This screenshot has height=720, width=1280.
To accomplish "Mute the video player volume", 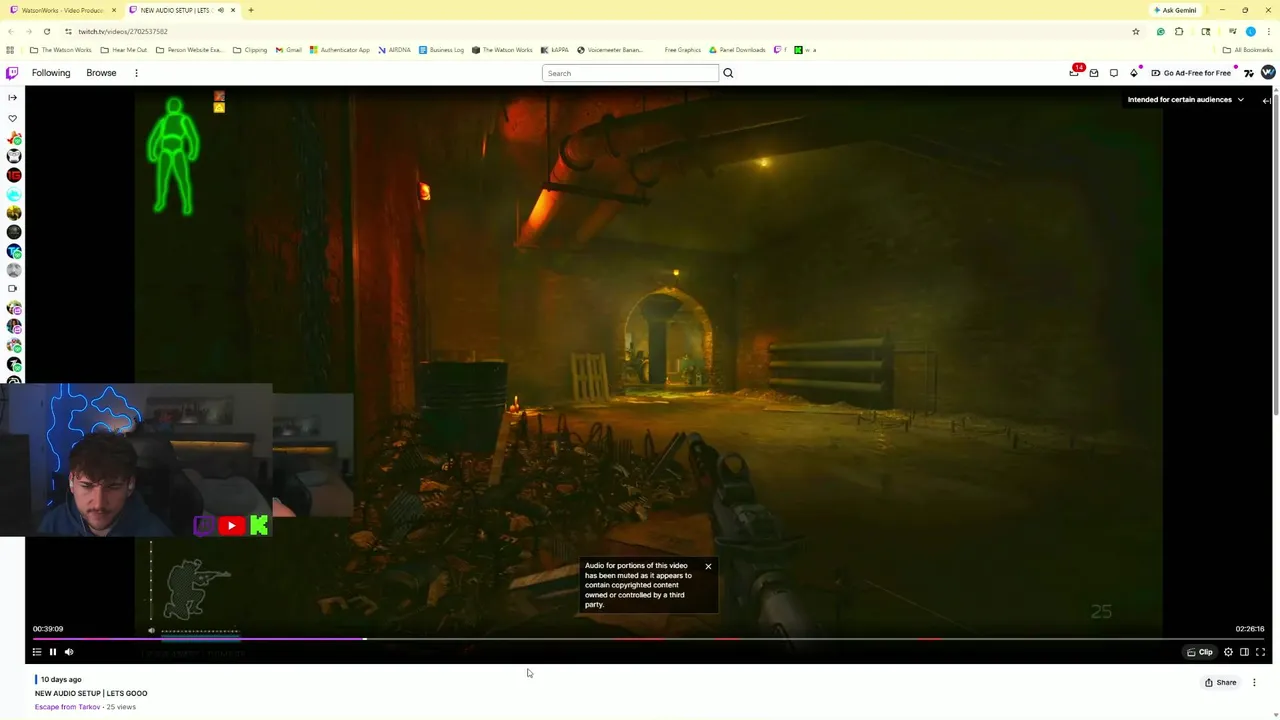I will tap(69, 652).
